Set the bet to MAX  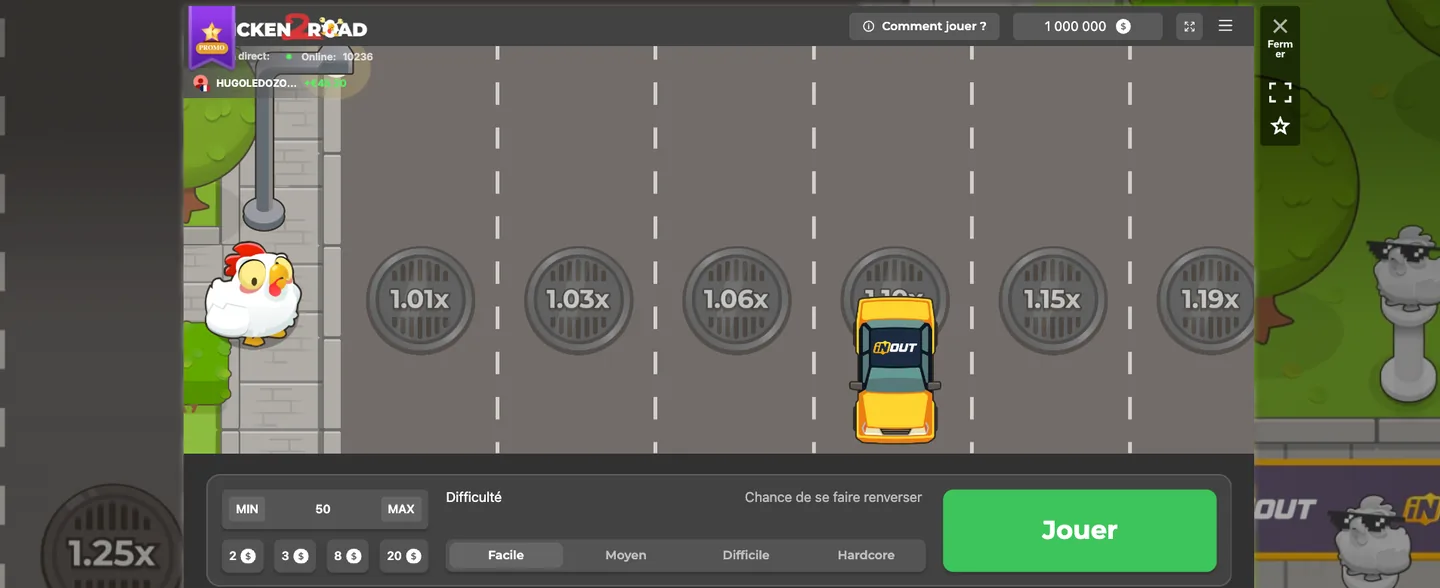[401, 509]
